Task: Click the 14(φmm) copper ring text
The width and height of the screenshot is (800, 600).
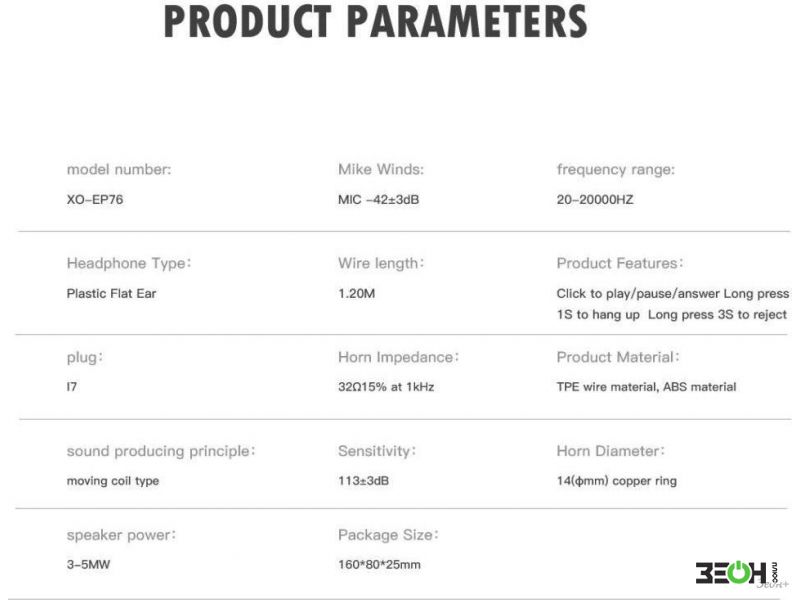Action: tap(617, 481)
